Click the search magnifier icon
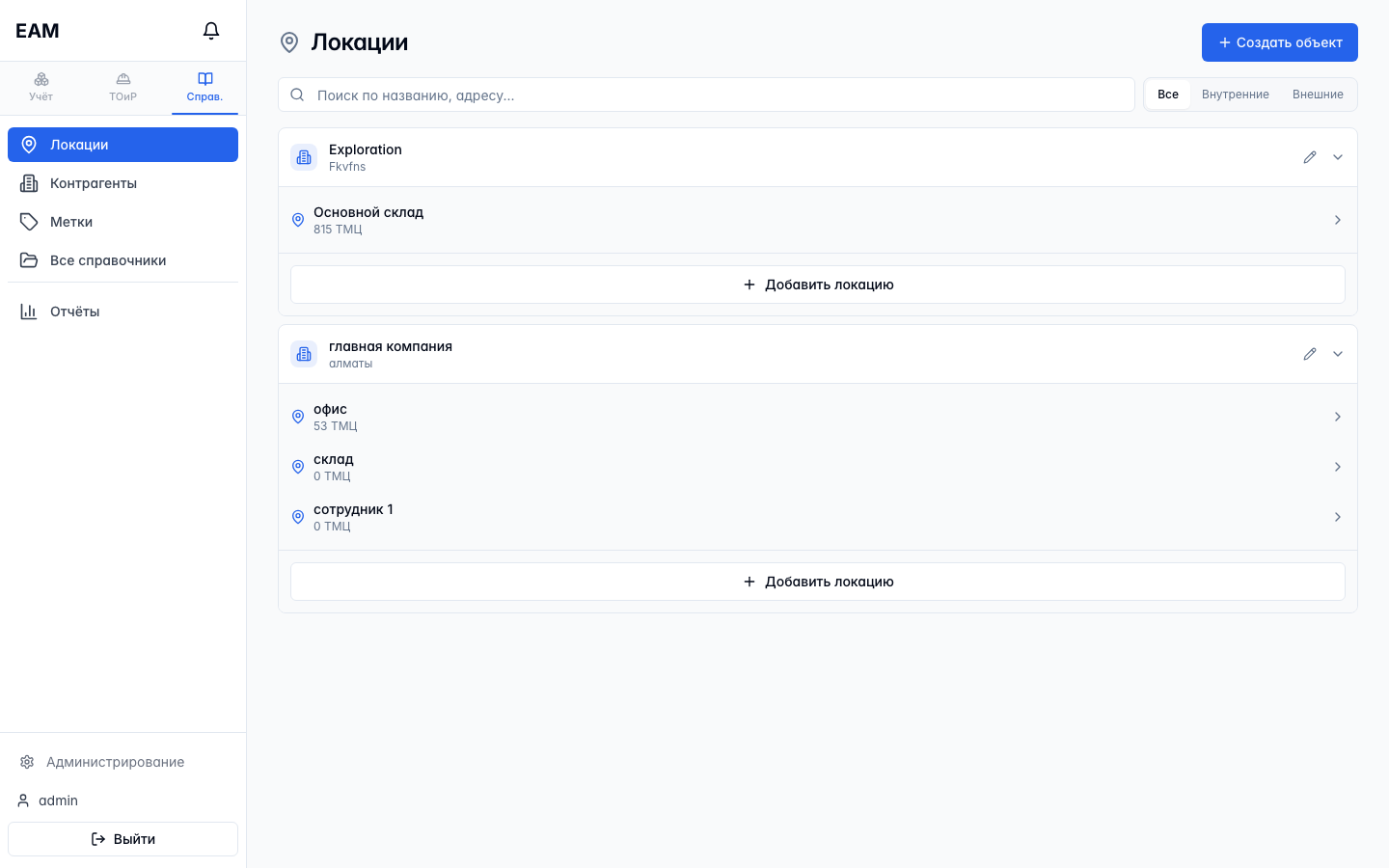The width and height of the screenshot is (1389, 868). [297, 95]
